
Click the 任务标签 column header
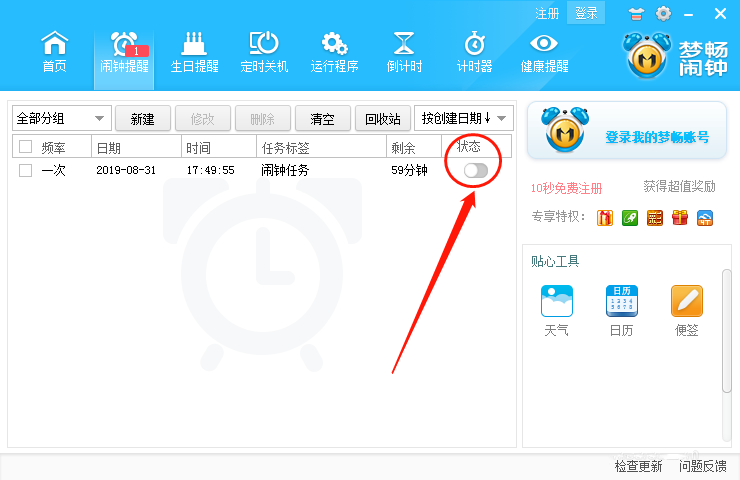click(x=321, y=148)
